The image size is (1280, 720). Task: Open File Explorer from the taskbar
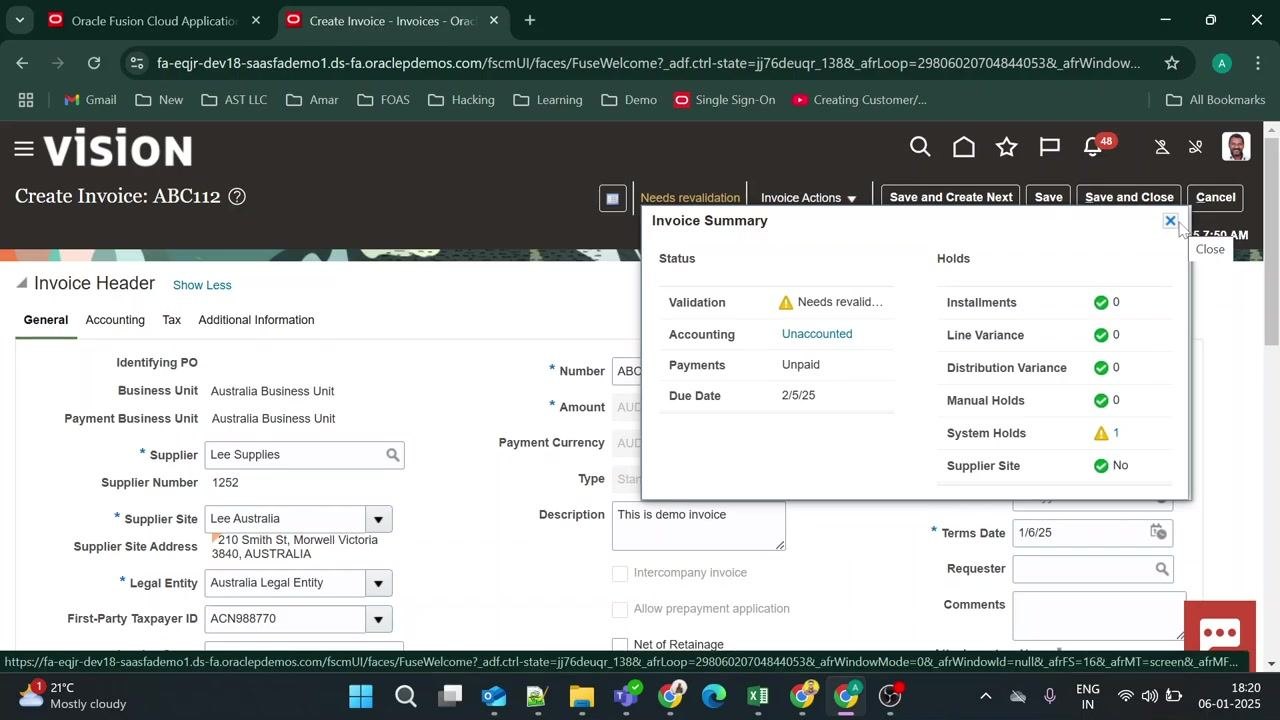582,696
